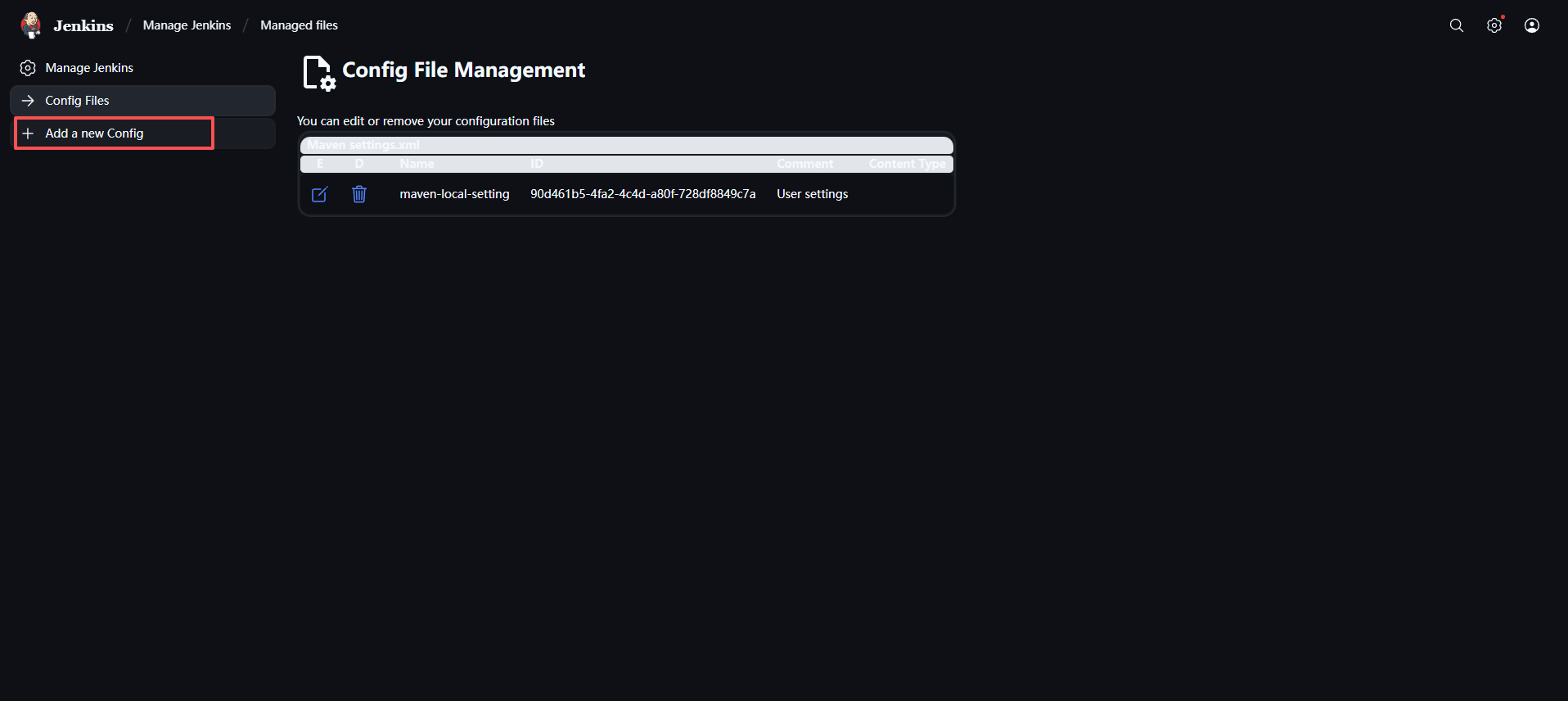The width and height of the screenshot is (1568, 701).
Task: Click the config ID starting with 90d461b5
Action: tap(642, 194)
